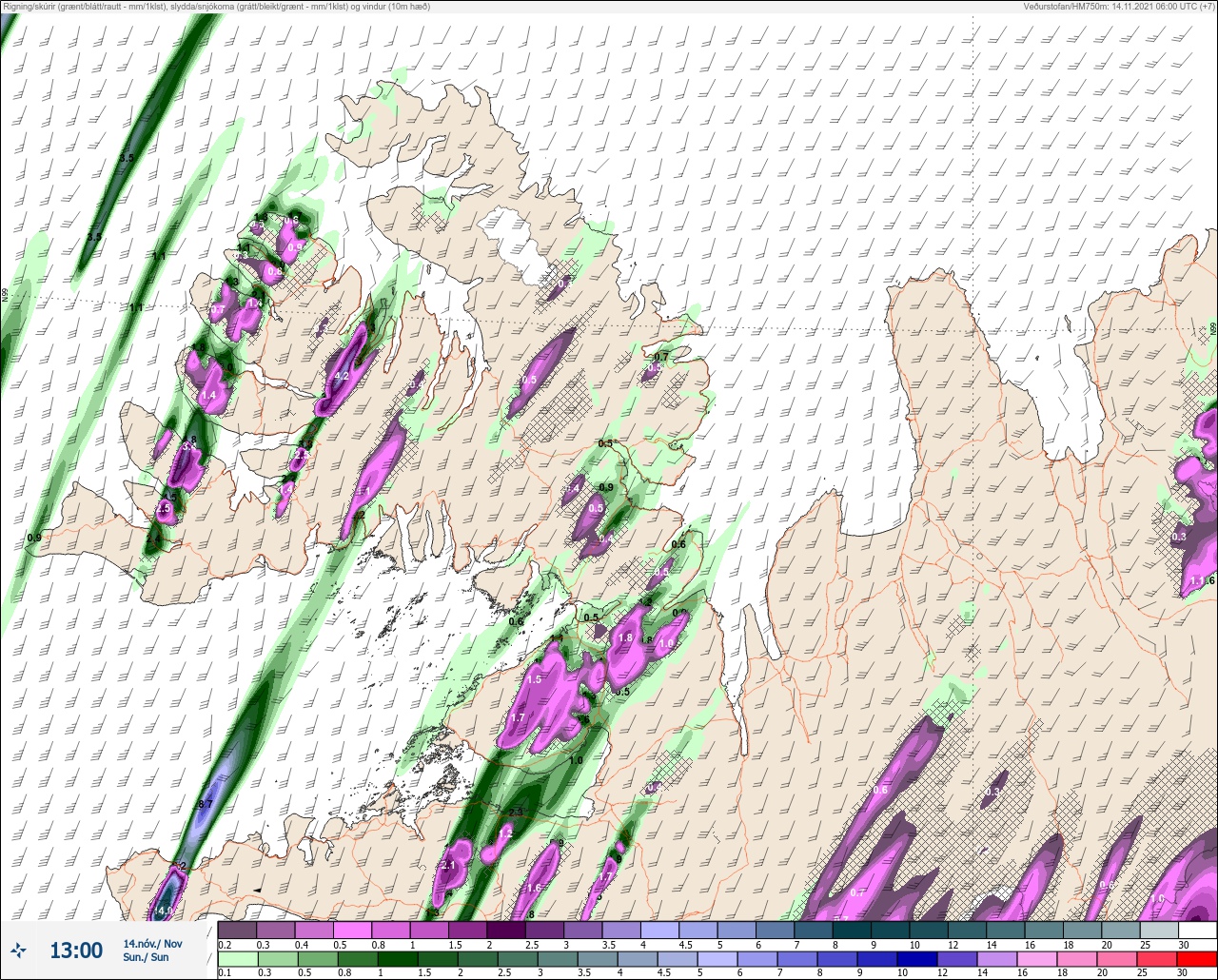1218x980 pixels.
Task: Click the purple swatch labeled 0.3, upper row
Action: pos(275,930)
